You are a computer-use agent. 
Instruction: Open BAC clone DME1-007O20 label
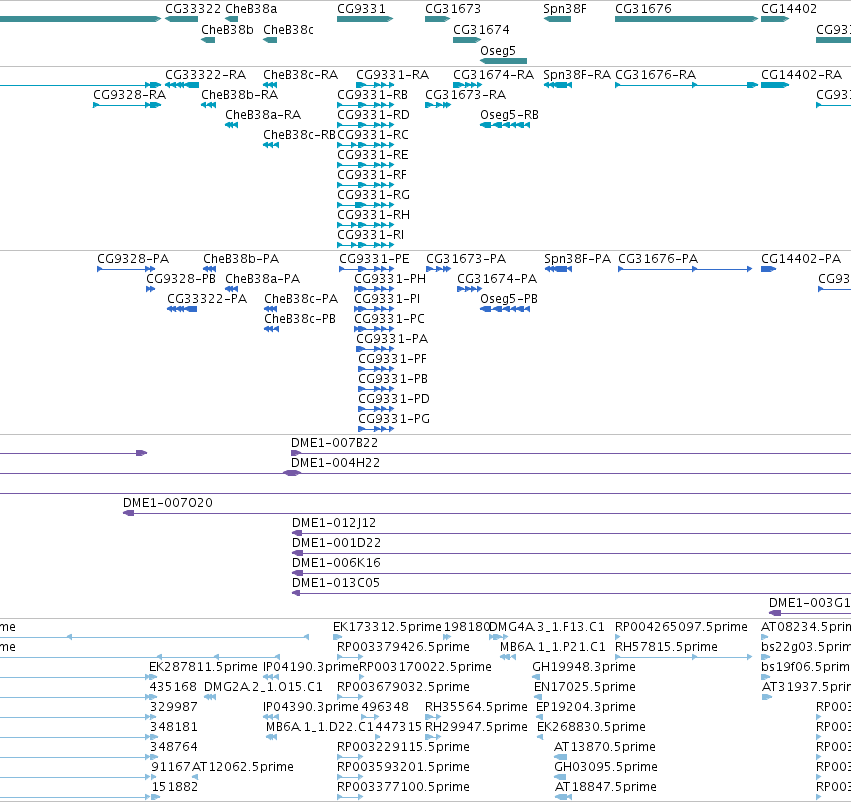(168, 503)
